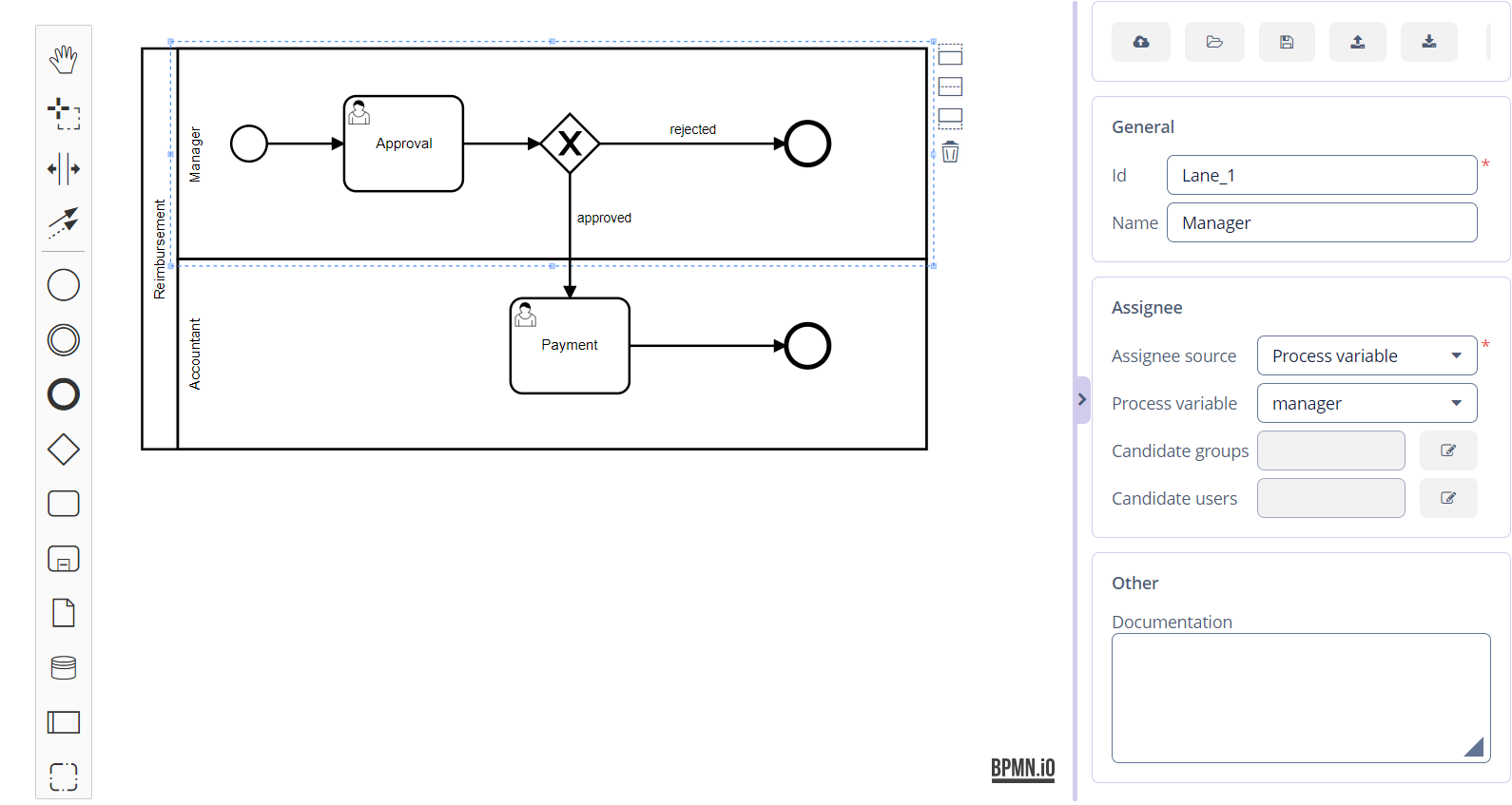Screen dimensions: 1512x805
Task: Create a start event from palette
Action: point(64,285)
